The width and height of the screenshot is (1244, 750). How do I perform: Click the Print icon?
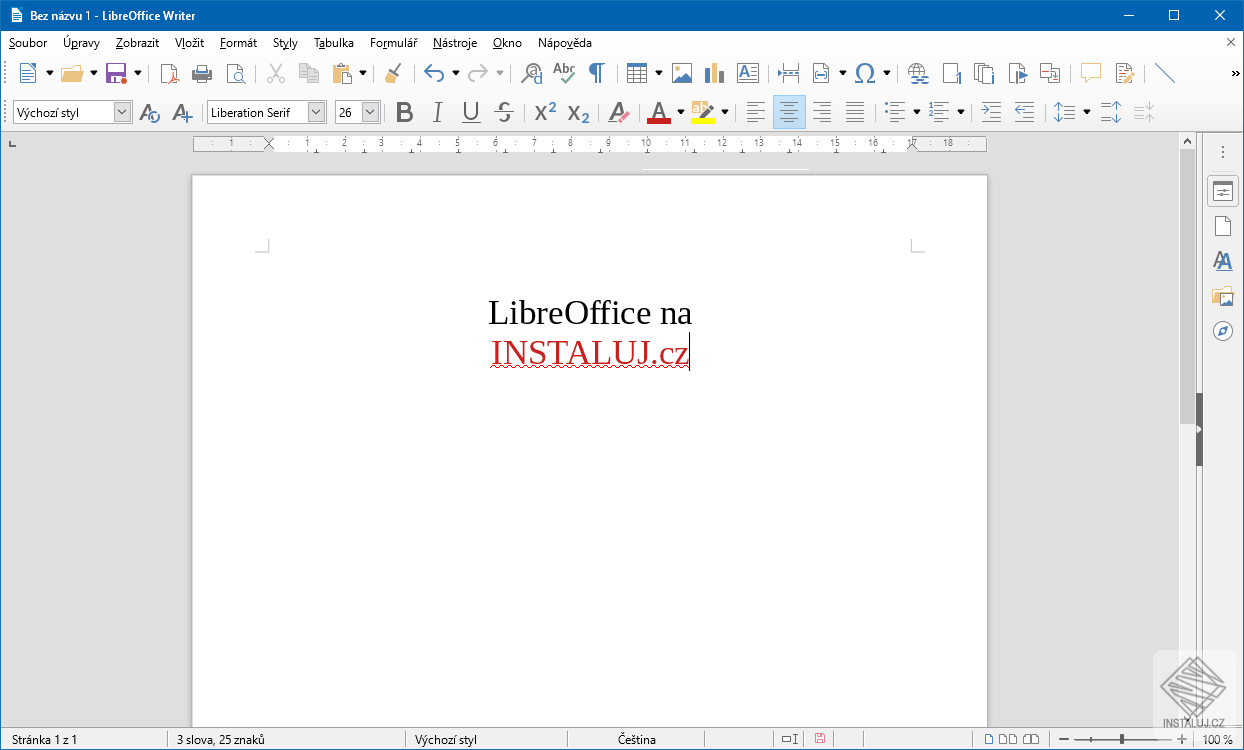(202, 73)
